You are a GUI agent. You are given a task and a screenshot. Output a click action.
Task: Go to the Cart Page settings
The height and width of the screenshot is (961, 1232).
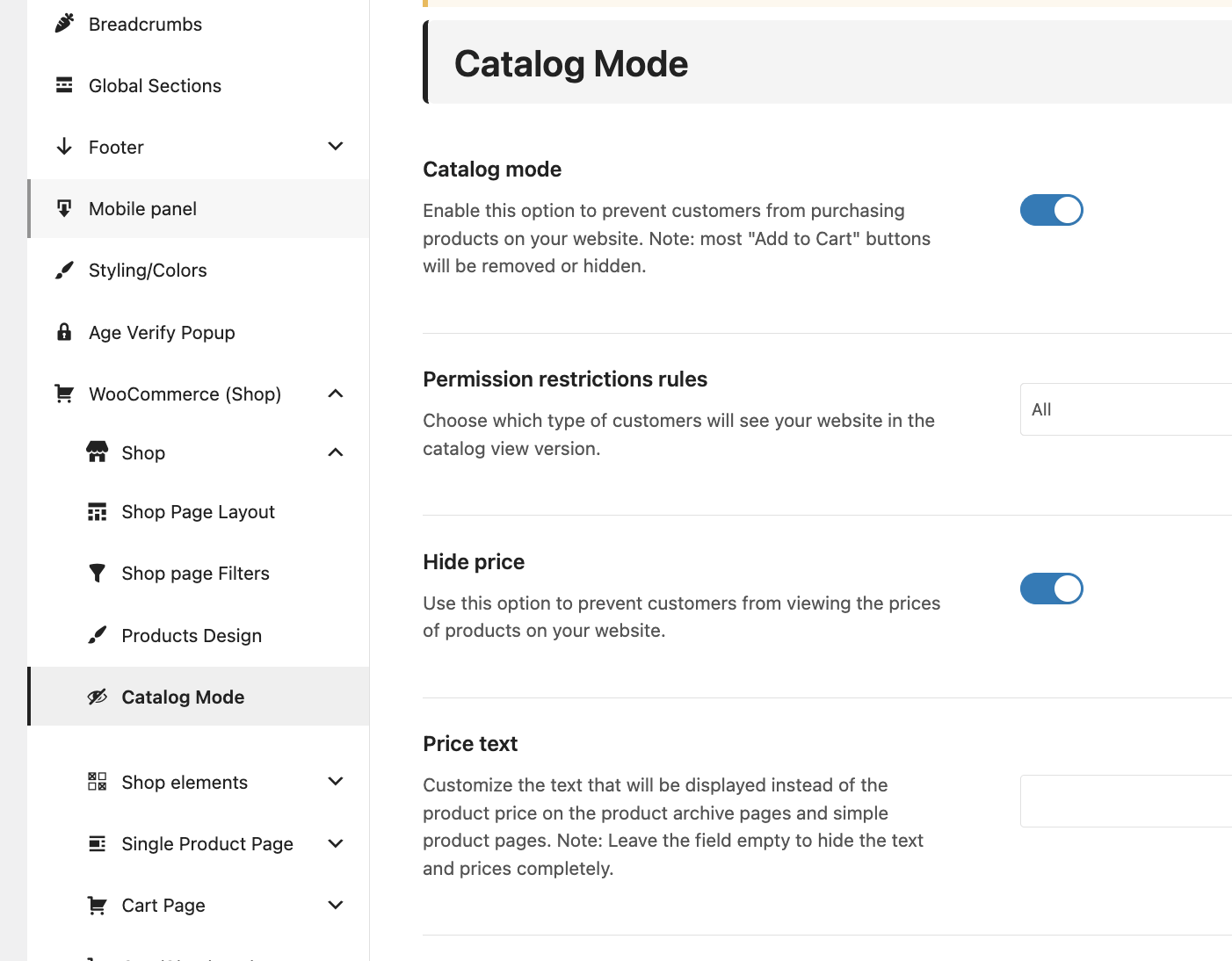click(x=163, y=906)
